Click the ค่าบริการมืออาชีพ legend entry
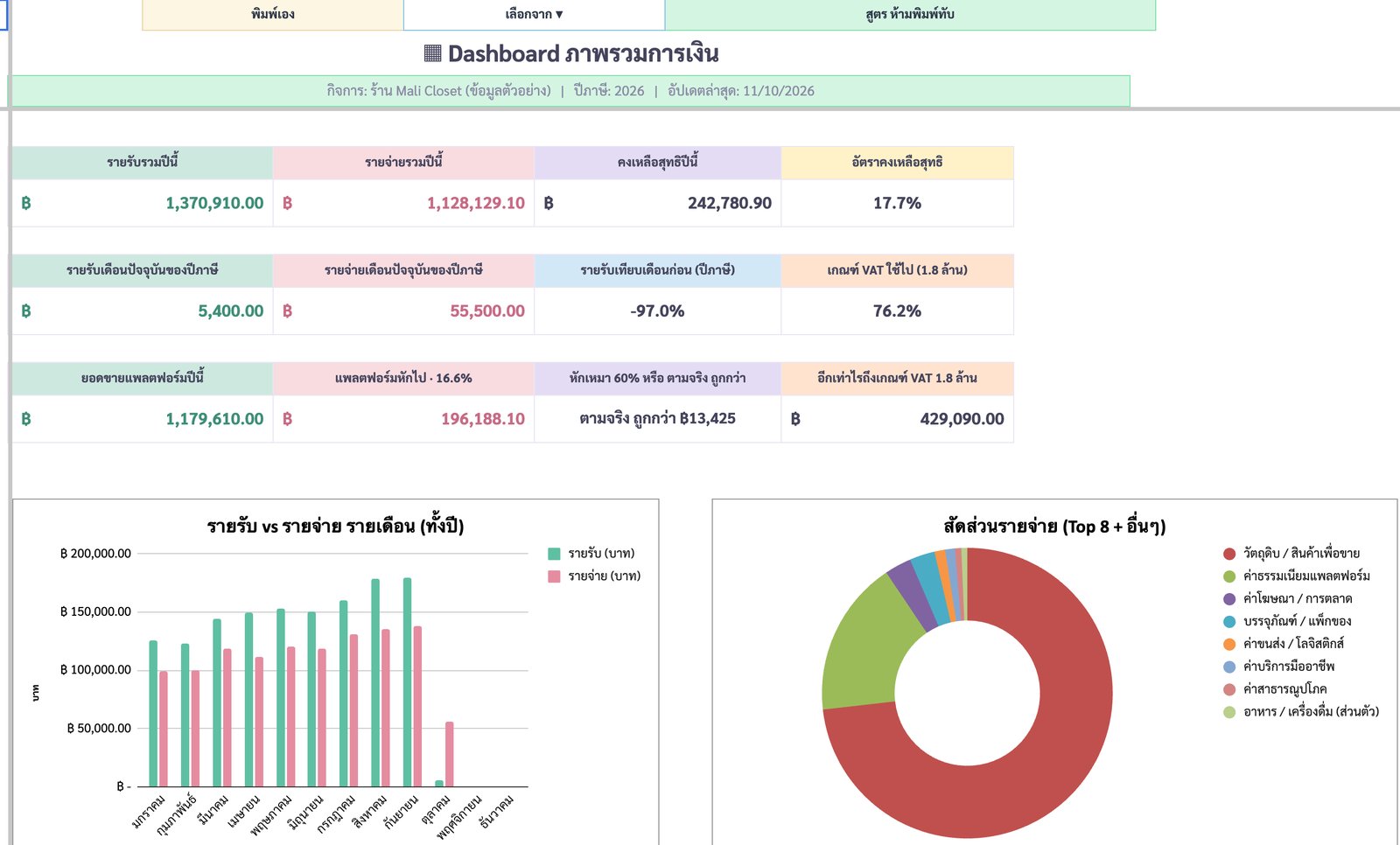Screen dimensions: 1400x845 coord(1279,667)
